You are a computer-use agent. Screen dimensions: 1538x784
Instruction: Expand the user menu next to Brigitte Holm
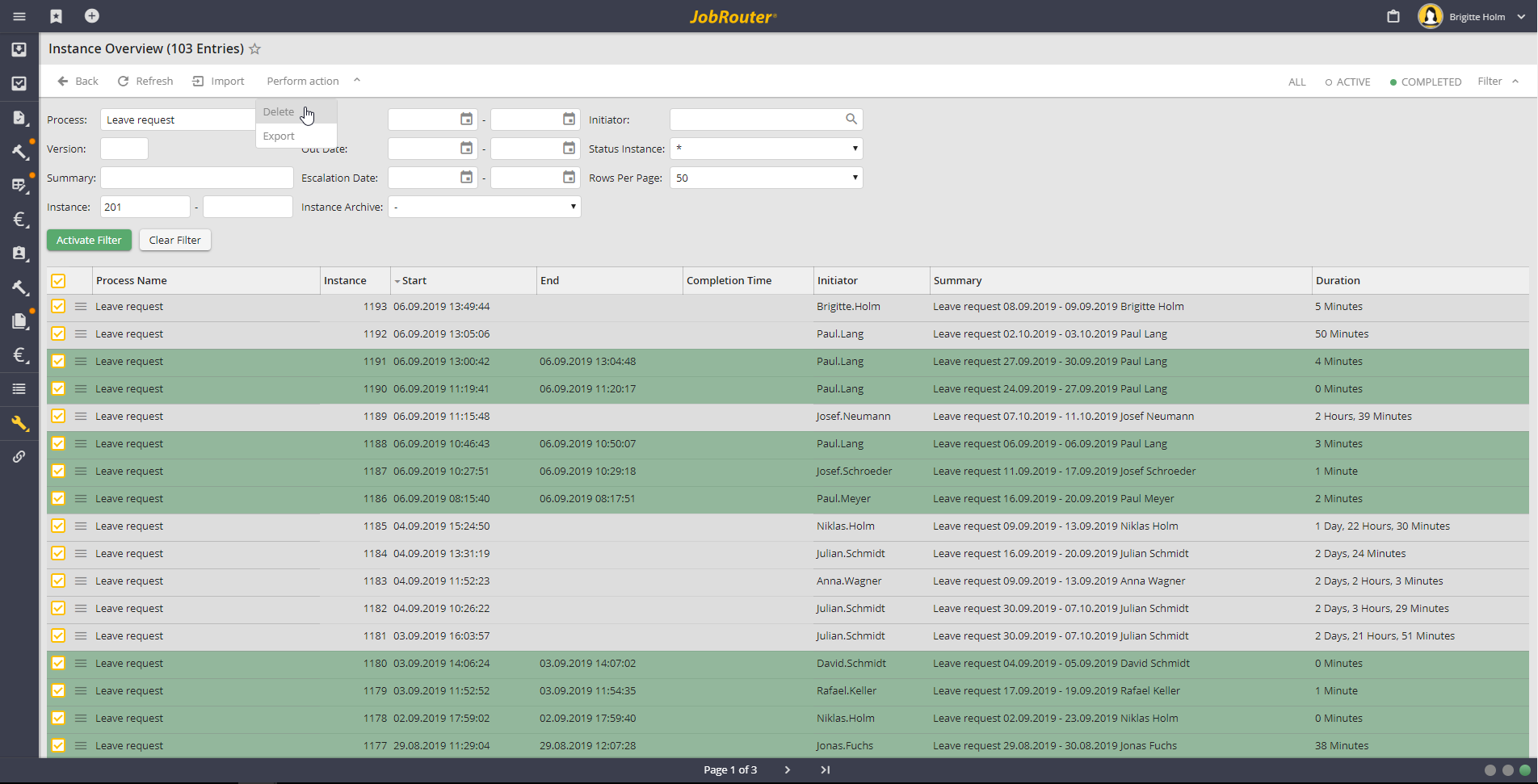1521,17
